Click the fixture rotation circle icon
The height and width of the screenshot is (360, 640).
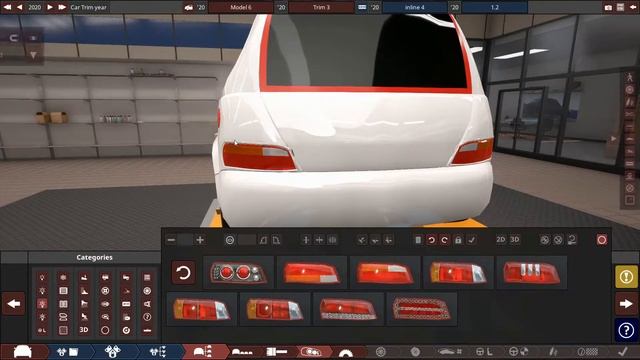tap(230, 240)
